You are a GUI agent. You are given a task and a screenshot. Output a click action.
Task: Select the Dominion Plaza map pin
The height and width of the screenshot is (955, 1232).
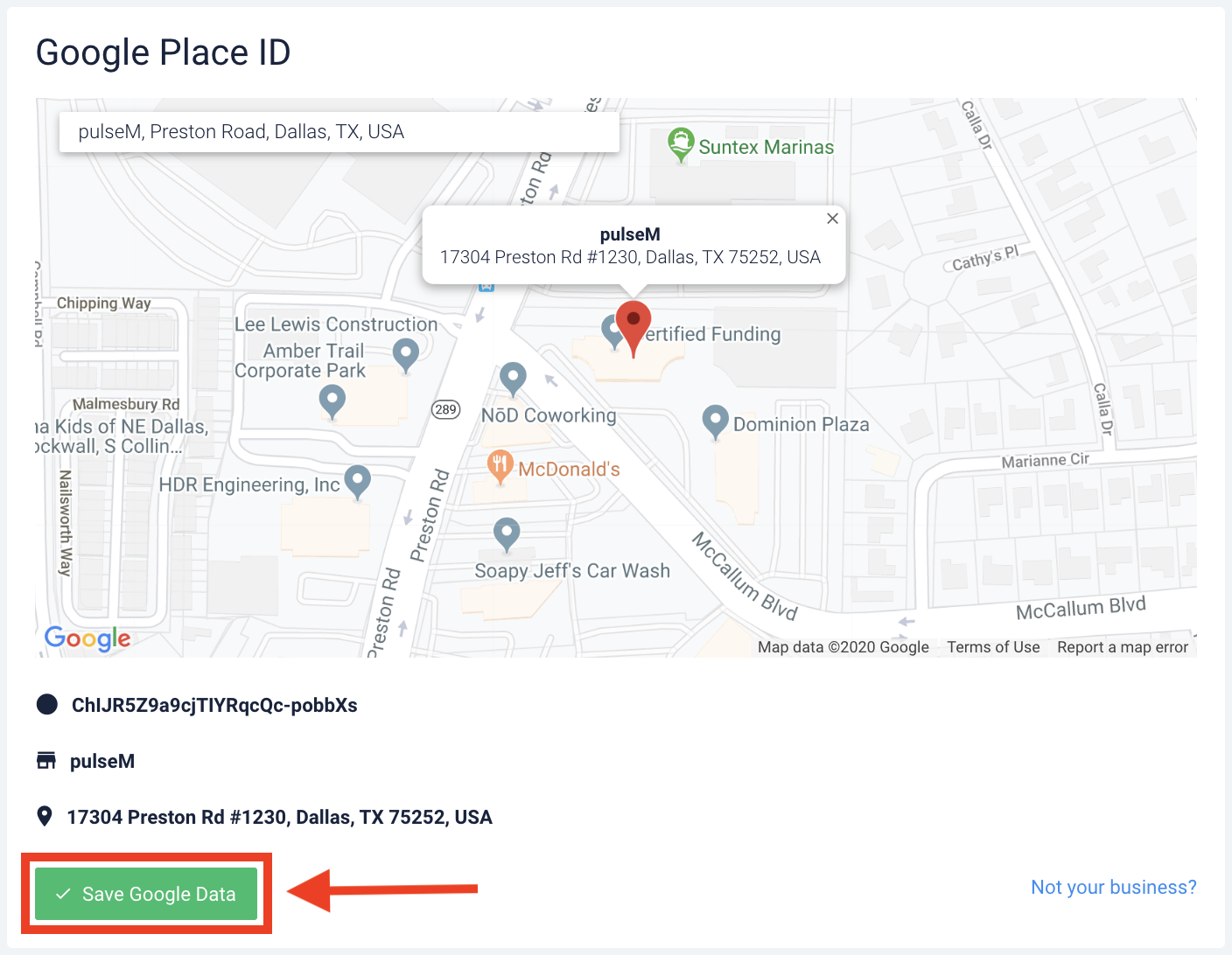(716, 422)
